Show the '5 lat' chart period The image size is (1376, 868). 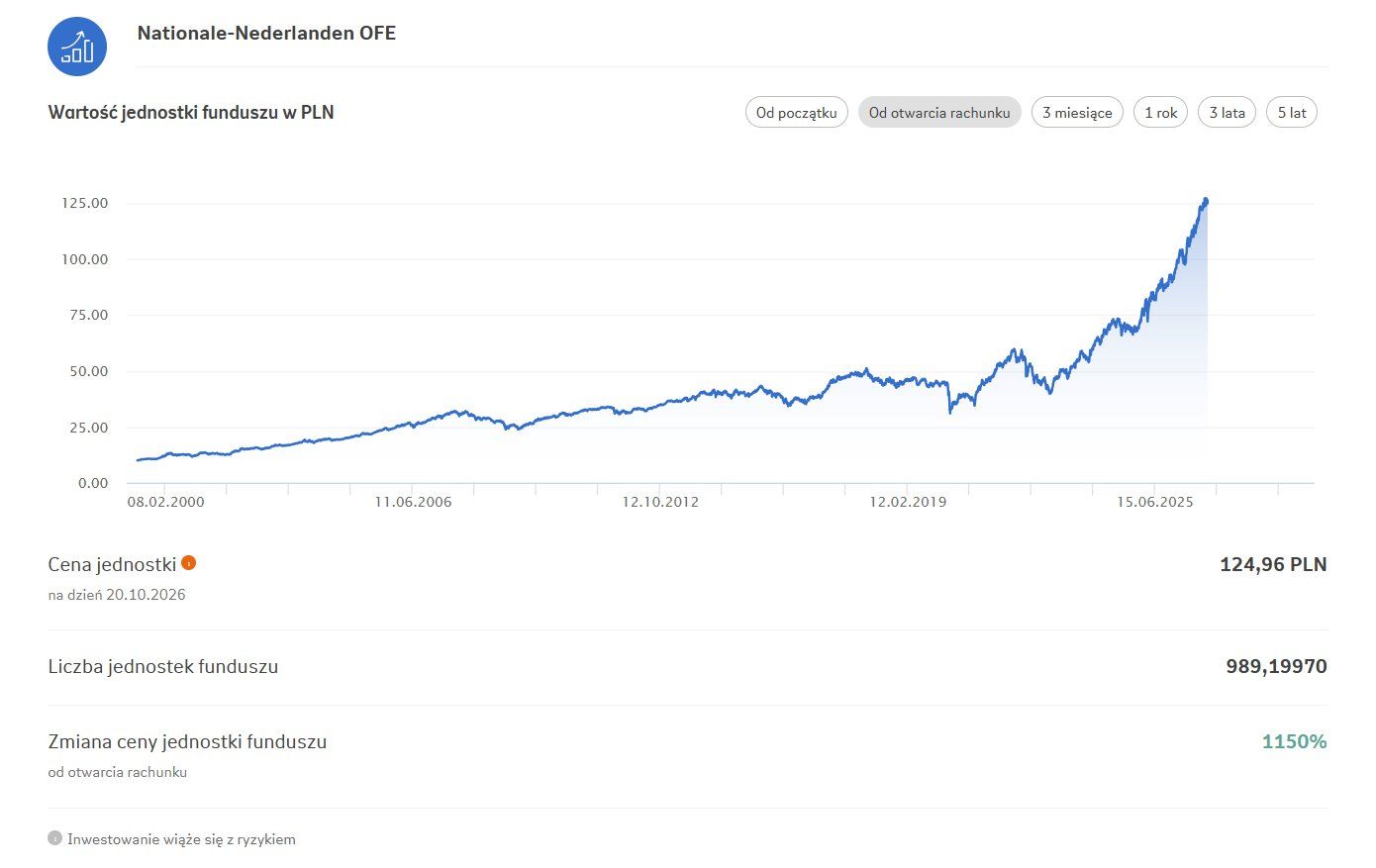coord(1292,113)
